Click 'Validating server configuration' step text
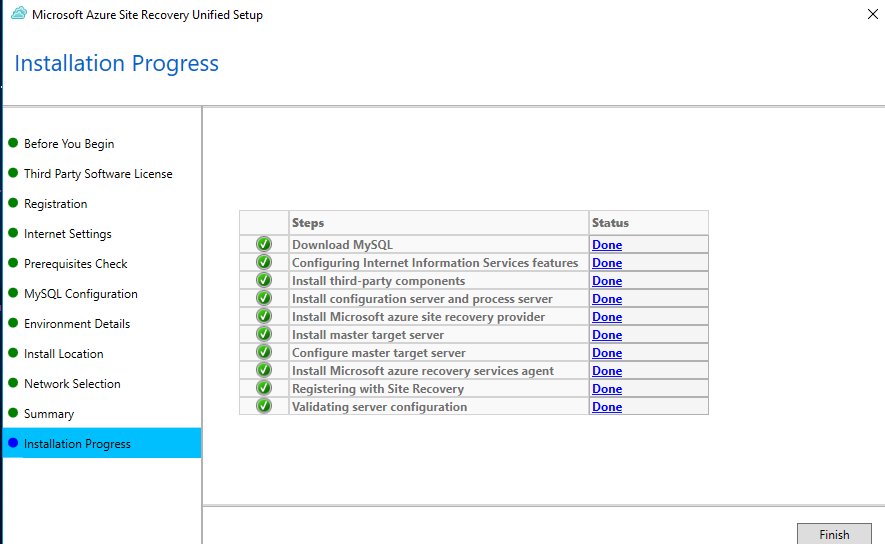 pos(379,407)
